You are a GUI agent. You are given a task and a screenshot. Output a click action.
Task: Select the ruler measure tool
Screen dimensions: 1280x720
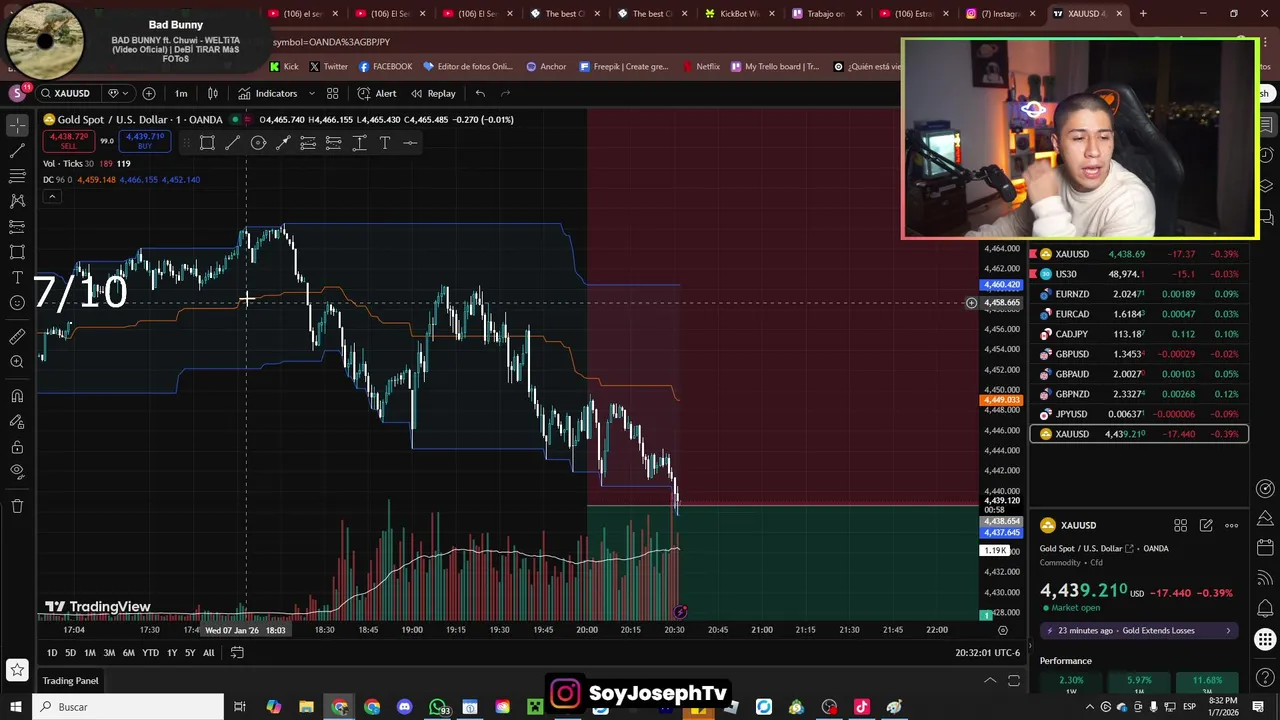pos(17,336)
